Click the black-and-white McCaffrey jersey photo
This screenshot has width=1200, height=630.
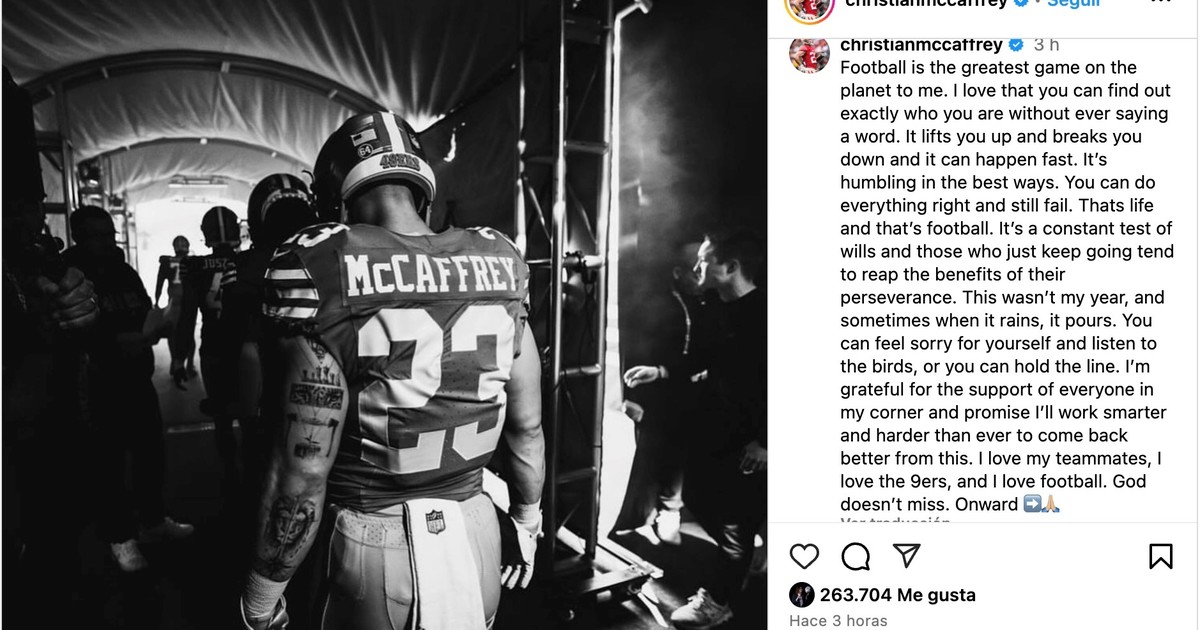(384, 315)
